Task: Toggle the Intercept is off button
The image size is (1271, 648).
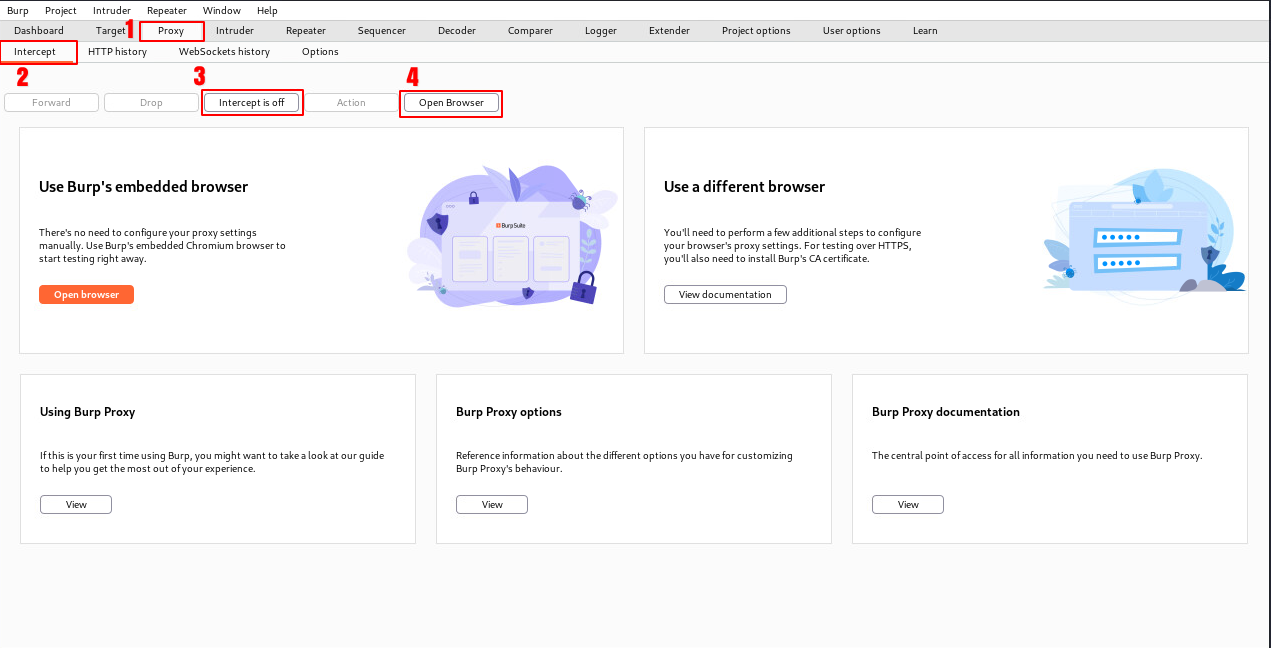Action: pyautogui.click(x=251, y=103)
